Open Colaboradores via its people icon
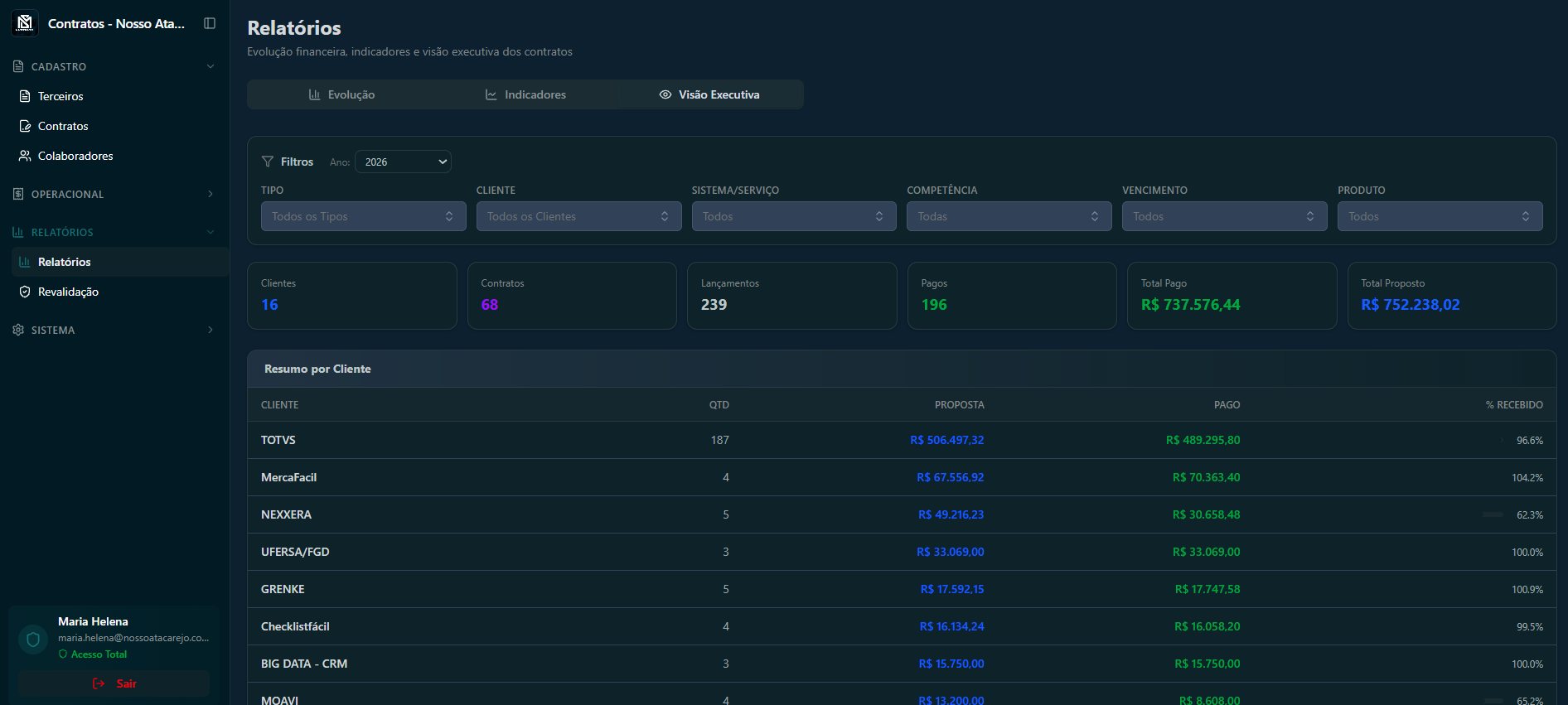The height and width of the screenshot is (705, 1568). click(25, 156)
